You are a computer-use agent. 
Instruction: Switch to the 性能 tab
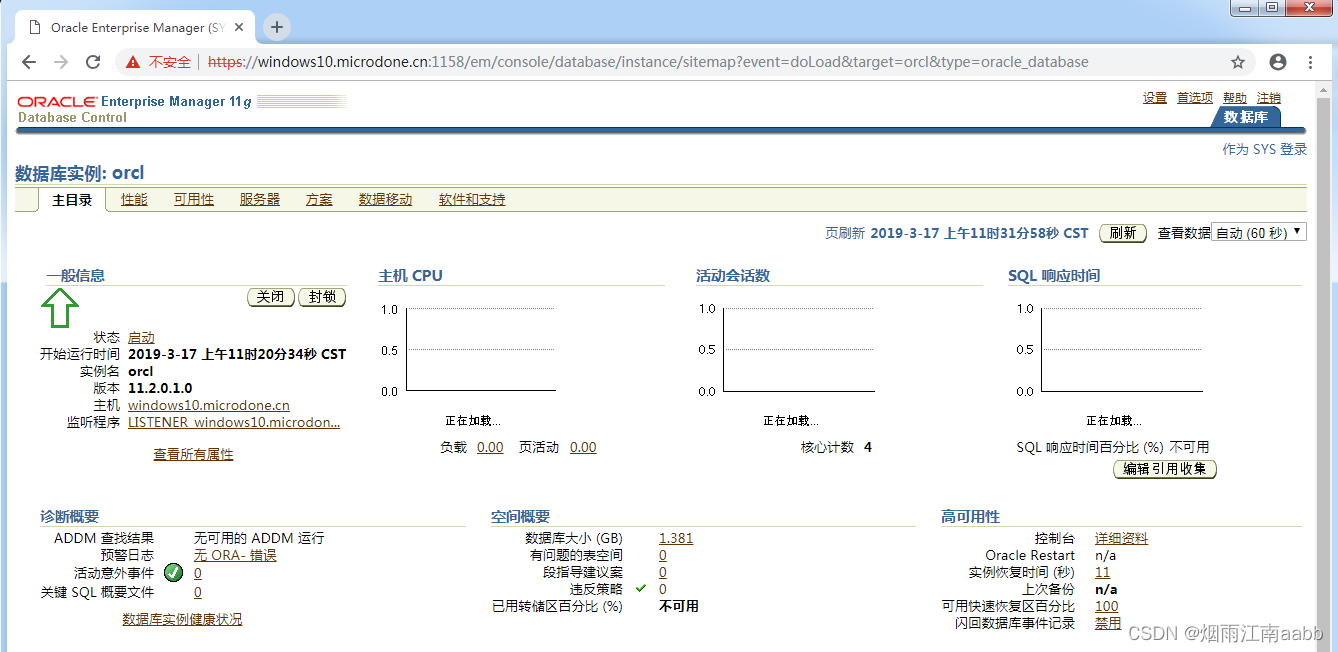(x=134, y=200)
